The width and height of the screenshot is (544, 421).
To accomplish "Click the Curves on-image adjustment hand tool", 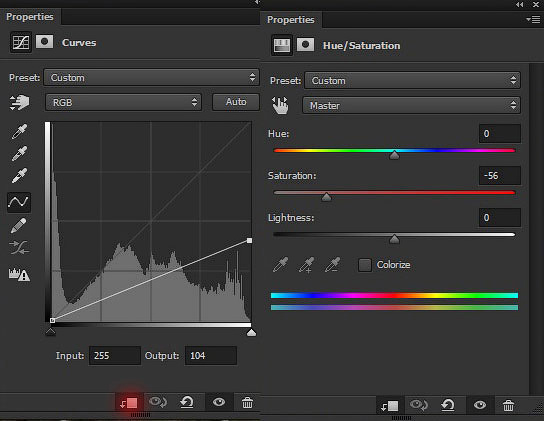I will [19, 102].
